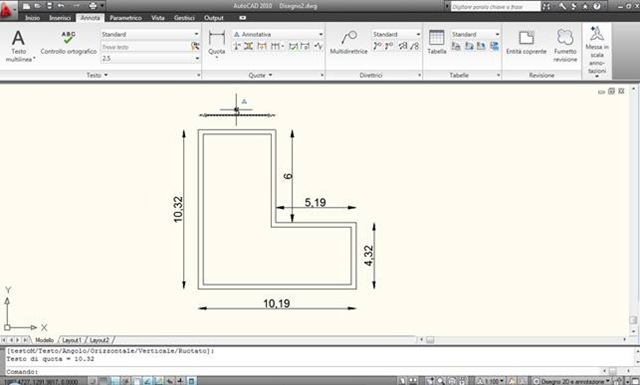Open the Parametrico ribbon tab
The height and width of the screenshot is (385, 640).
click(125, 18)
